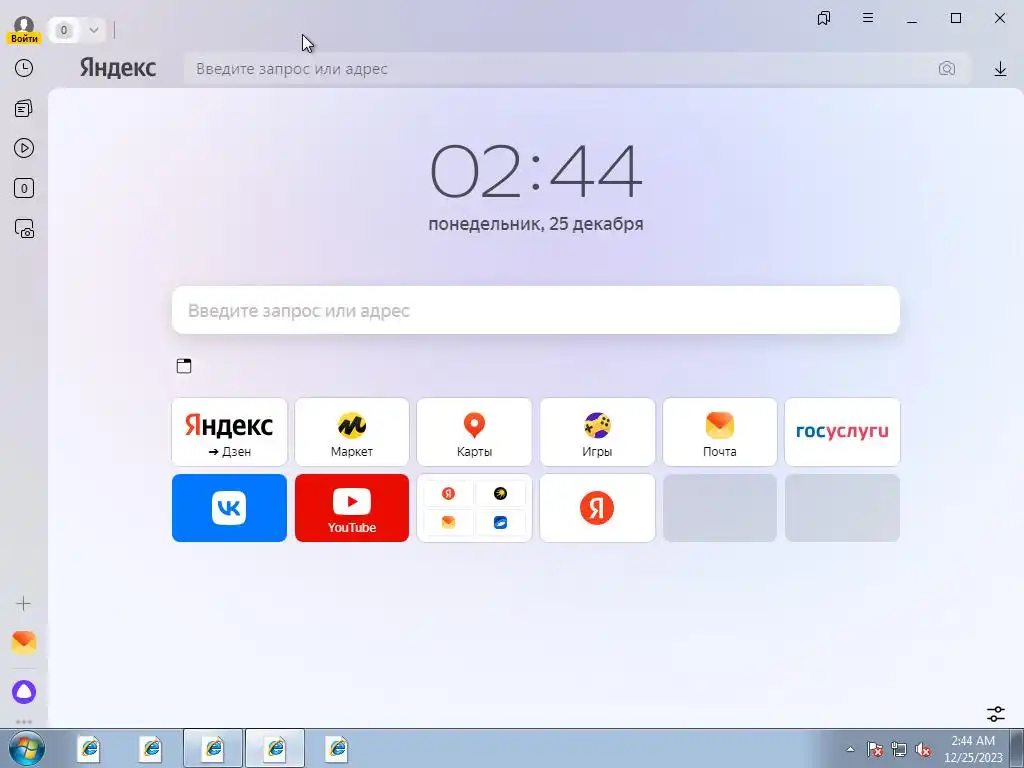1024x768 pixels.
Task: Add a sidebar app with plus icon
Action: click(24, 603)
